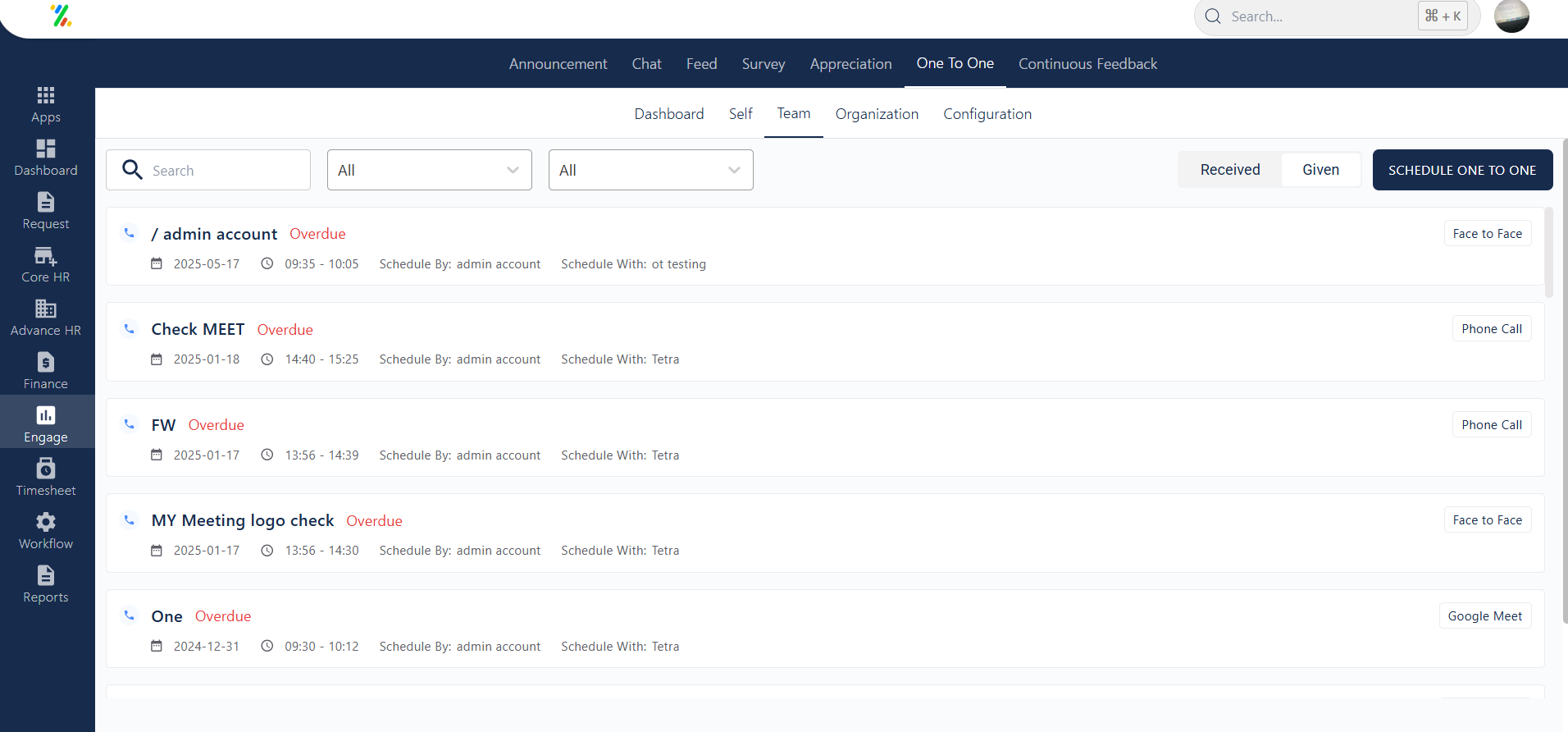Click Face to Face tag on / admin account
The height and width of the screenshot is (732, 1568).
[1488, 234]
